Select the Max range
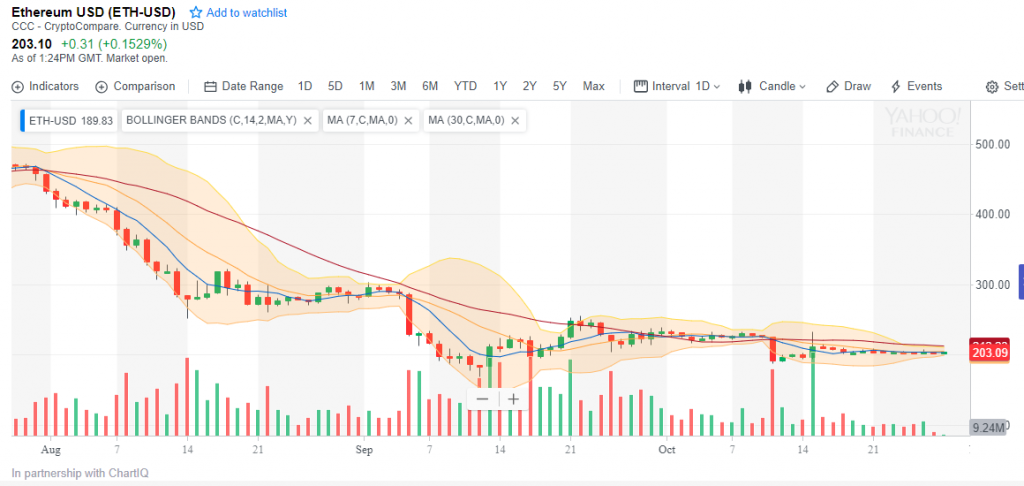This screenshot has width=1024, height=486. [594, 86]
